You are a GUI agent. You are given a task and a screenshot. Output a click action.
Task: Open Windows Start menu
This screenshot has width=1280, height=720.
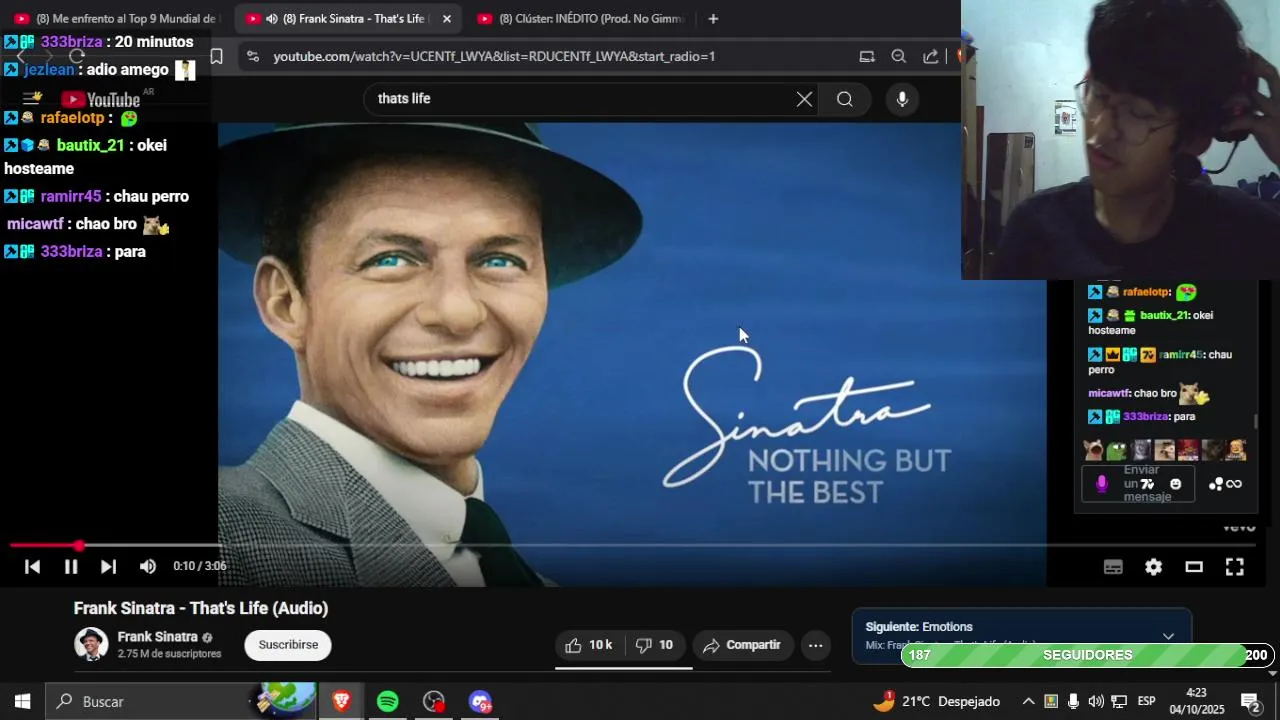[x=22, y=702]
